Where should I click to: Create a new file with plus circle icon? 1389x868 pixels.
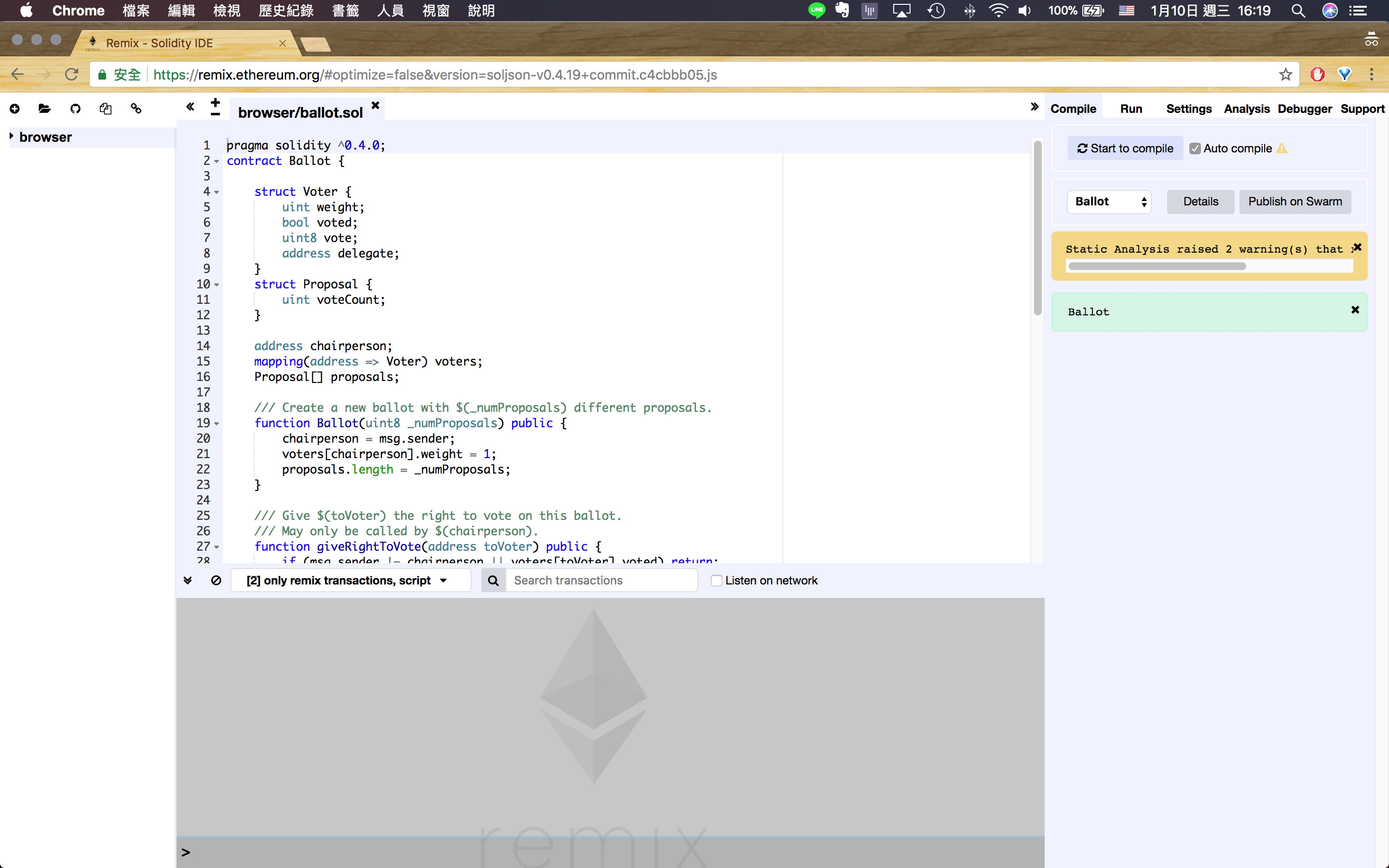click(15, 108)
